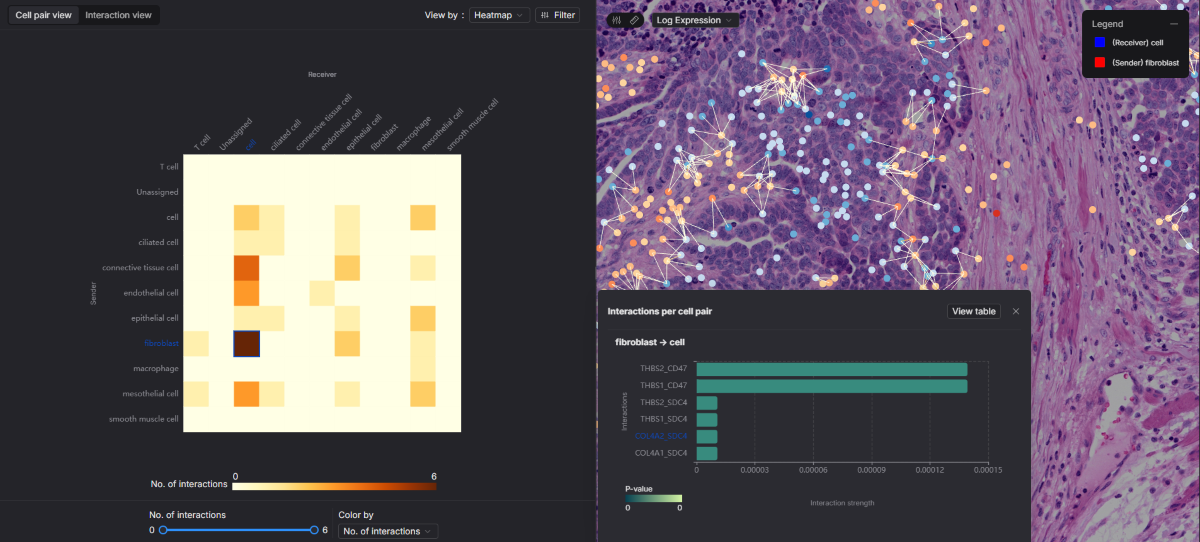Open the image adjustment sliders icon
1200x542 pixels.
(616, 20)
